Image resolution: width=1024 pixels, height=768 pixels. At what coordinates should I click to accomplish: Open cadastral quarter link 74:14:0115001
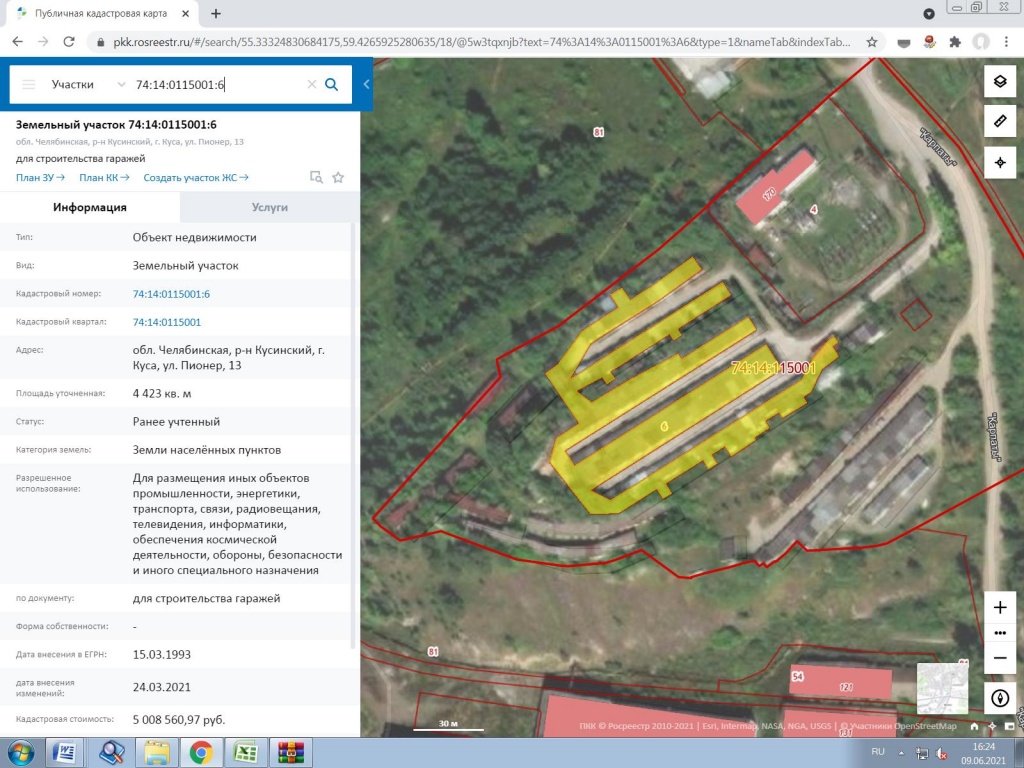[167, 322]
